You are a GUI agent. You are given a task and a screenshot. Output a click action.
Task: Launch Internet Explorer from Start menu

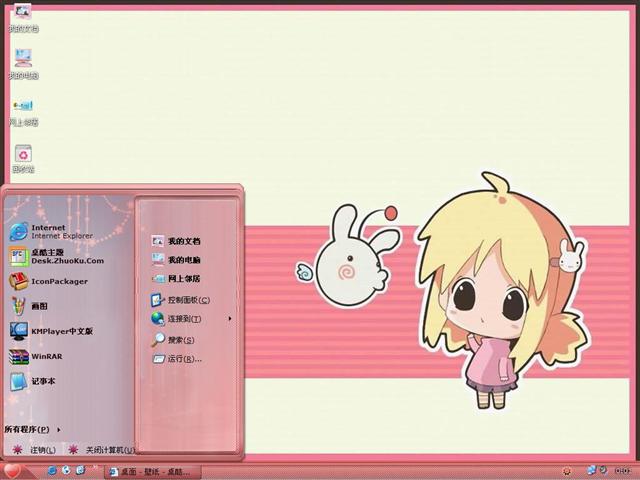click(x=51, y=231)
